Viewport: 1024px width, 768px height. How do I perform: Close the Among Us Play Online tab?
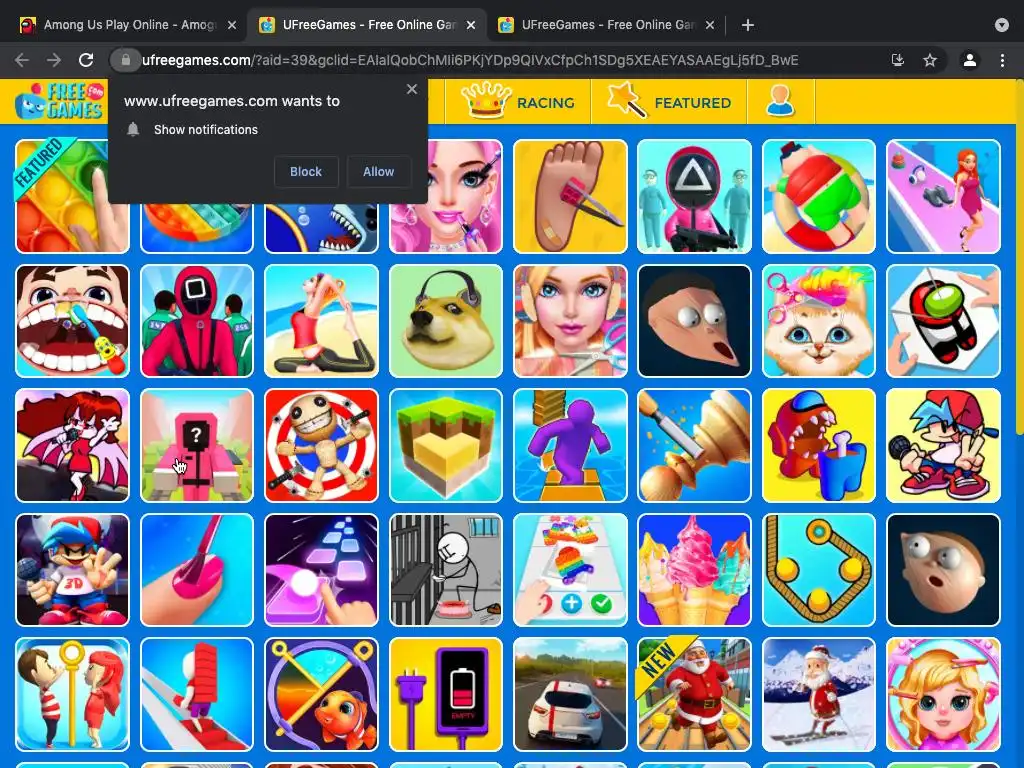pyautogui.click(x=232, y=25)
